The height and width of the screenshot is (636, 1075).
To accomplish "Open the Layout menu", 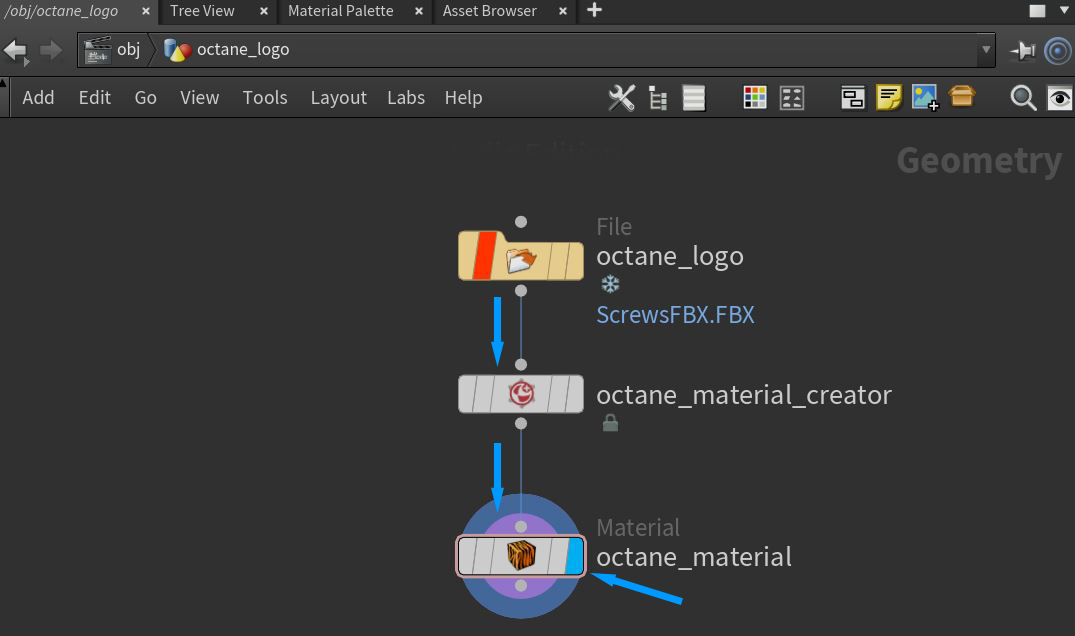I will point(338,97).
